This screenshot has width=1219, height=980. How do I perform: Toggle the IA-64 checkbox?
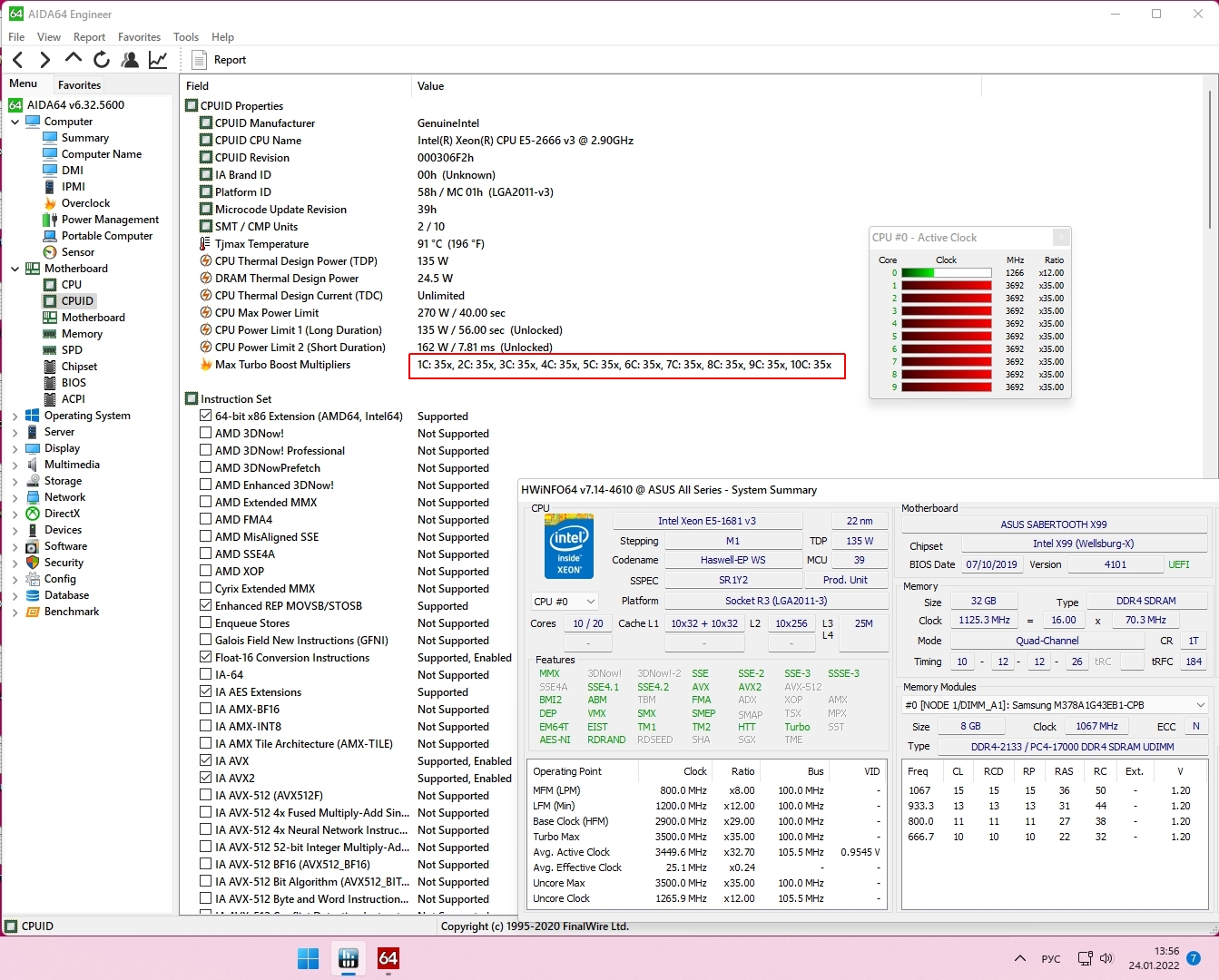tap(205, 675)
